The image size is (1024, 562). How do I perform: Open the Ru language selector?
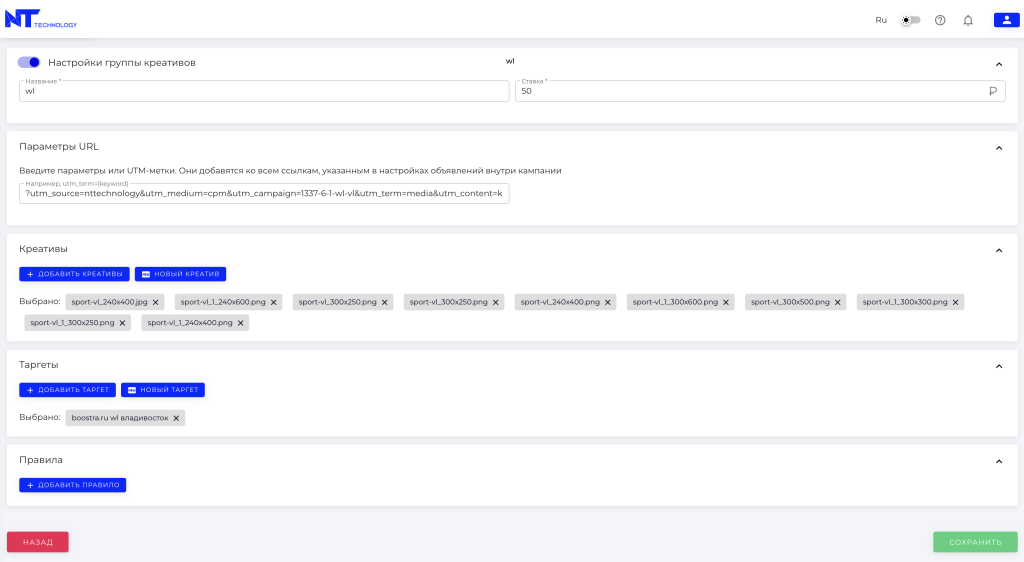click(881, 20)
